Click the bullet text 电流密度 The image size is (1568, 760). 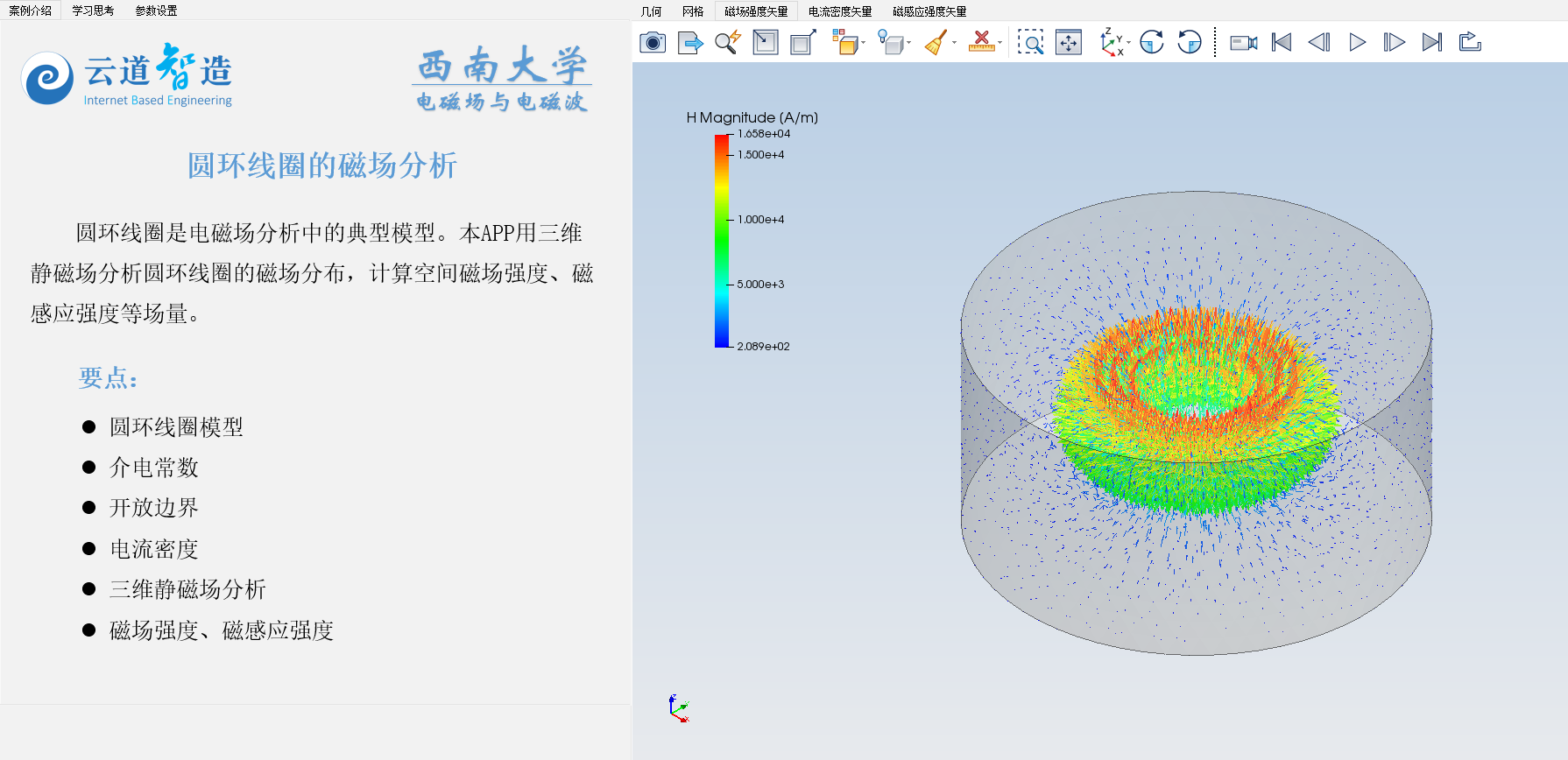[154, 549]
